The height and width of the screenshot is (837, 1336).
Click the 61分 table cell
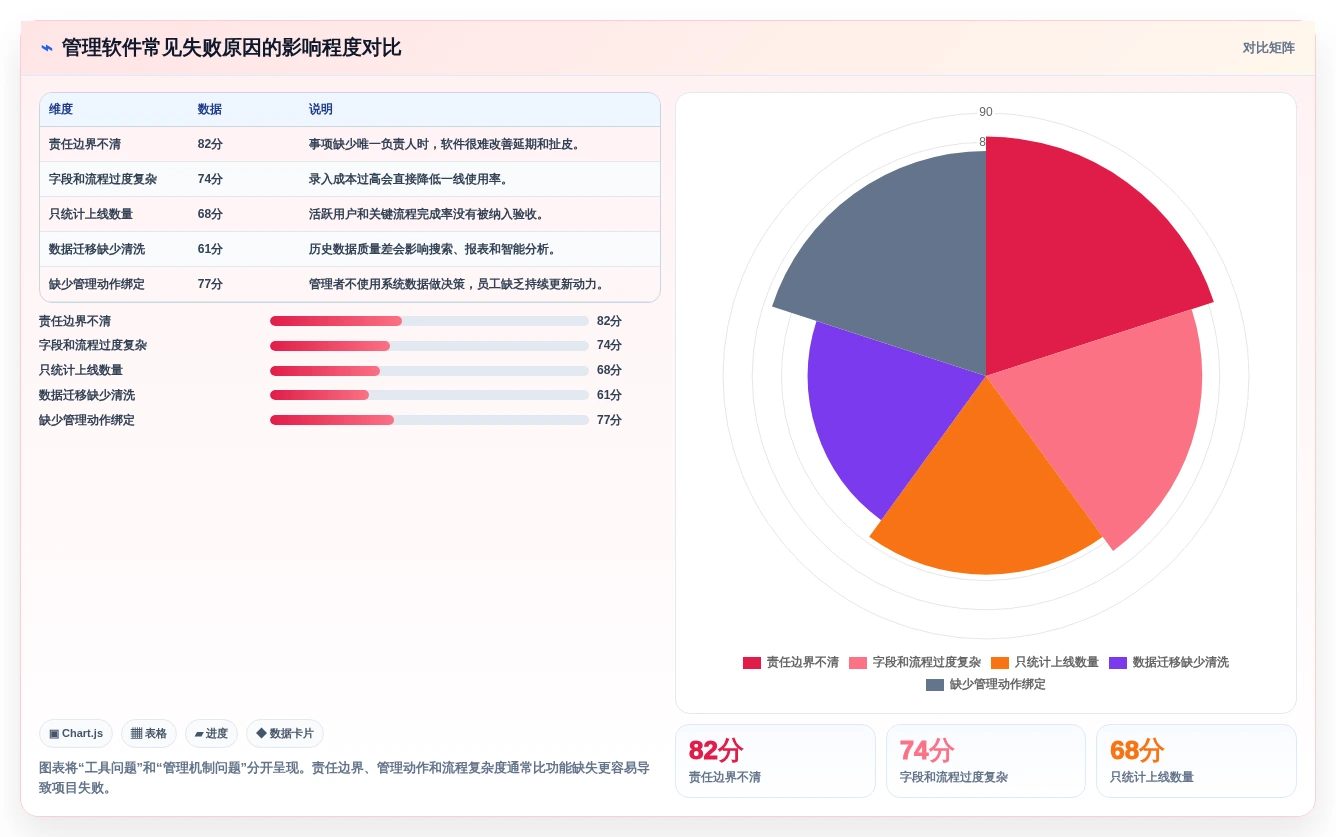[x=210, y=249]
